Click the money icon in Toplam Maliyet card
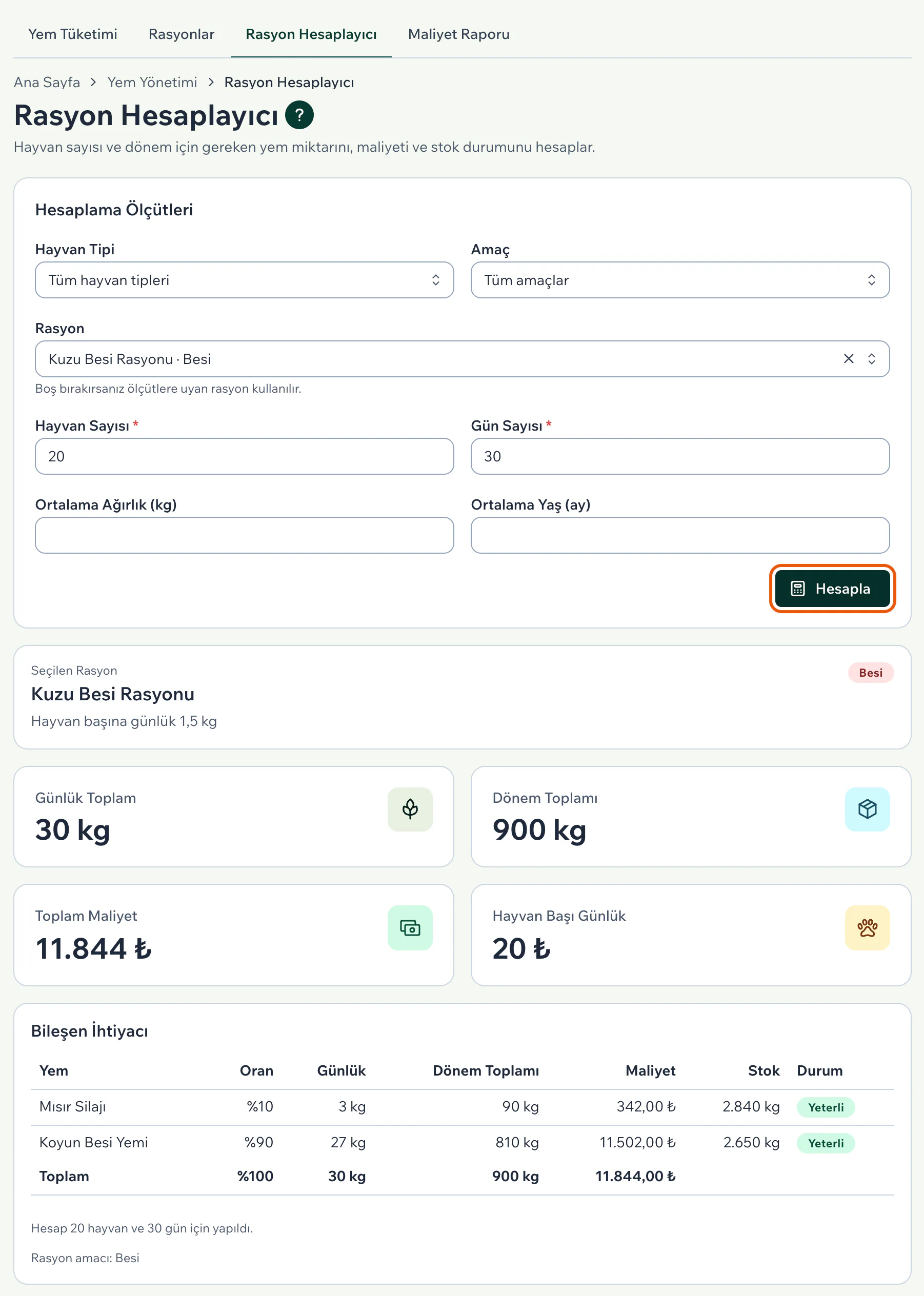 point(410,927)
